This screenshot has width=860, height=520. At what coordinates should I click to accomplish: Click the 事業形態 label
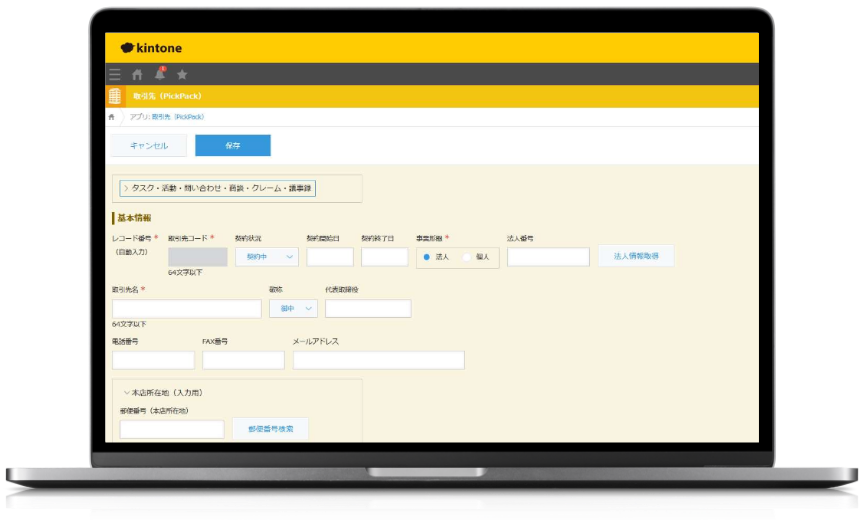point(429,238)
